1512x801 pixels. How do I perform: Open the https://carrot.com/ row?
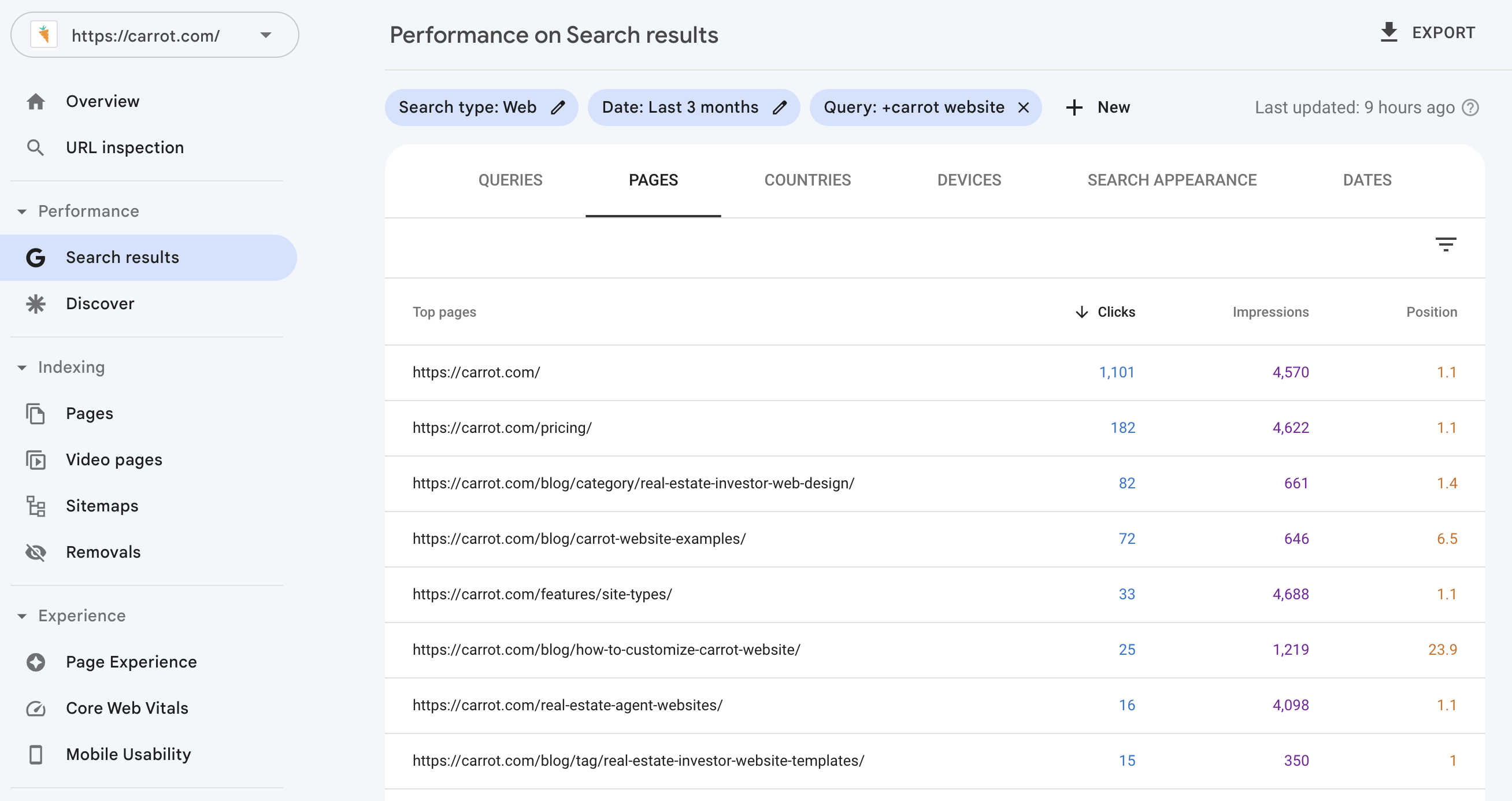(x=935, y=373)
